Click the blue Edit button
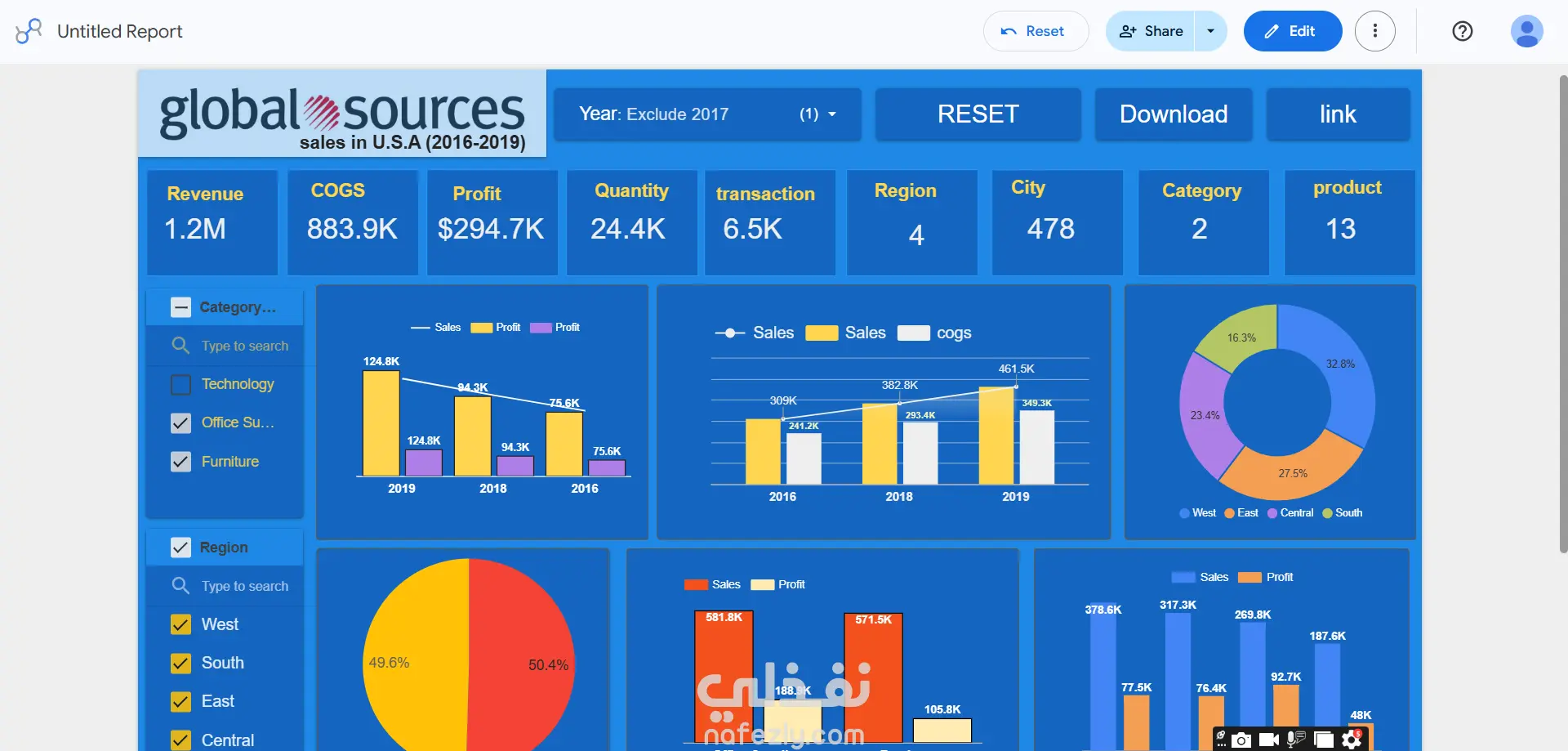 [x=1292, y=31]
